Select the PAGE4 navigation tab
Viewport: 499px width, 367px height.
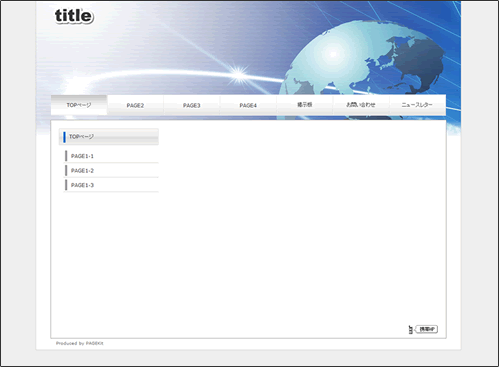point(248,105)
